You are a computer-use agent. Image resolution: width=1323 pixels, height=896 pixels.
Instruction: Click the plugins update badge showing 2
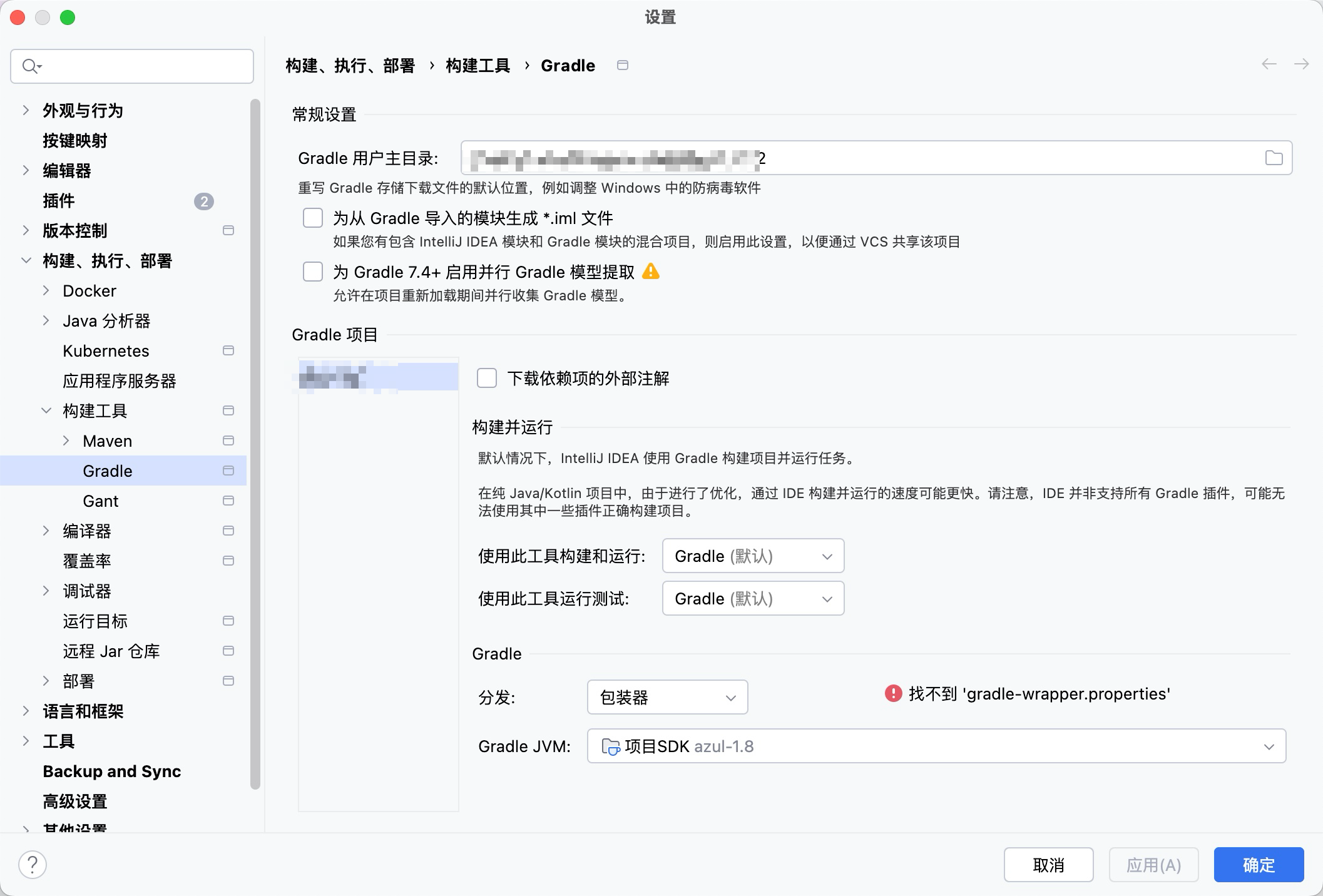[x=203, y=201]
